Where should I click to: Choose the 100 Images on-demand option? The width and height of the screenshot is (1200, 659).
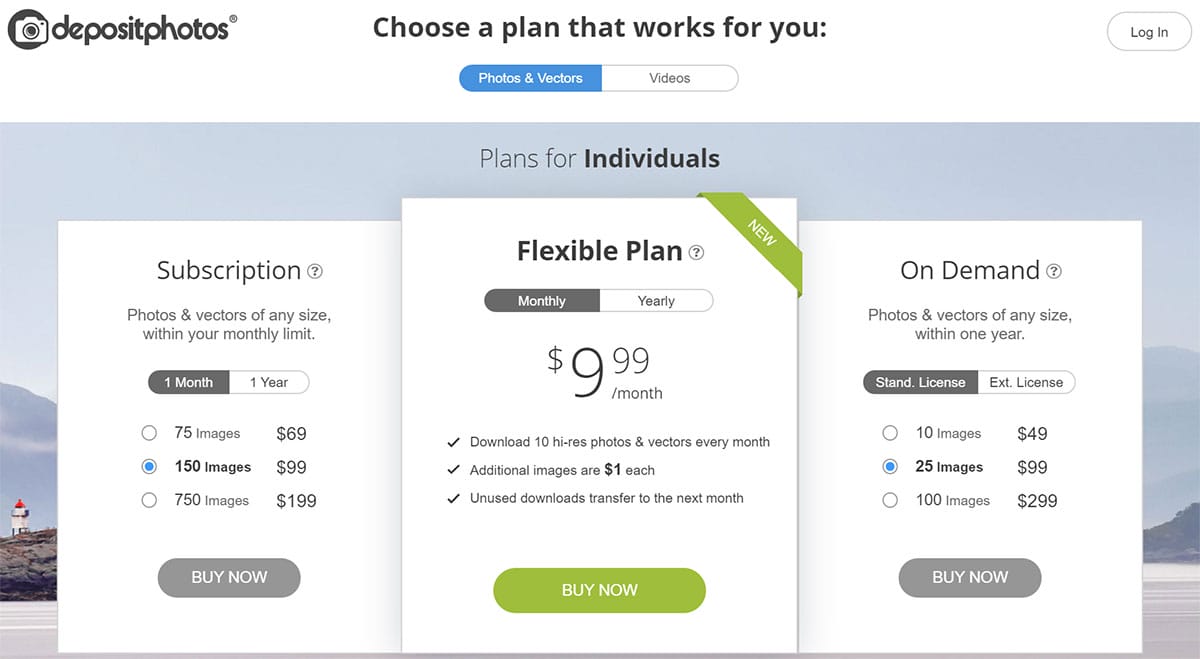pyautogui.click(x=890, y=500)
